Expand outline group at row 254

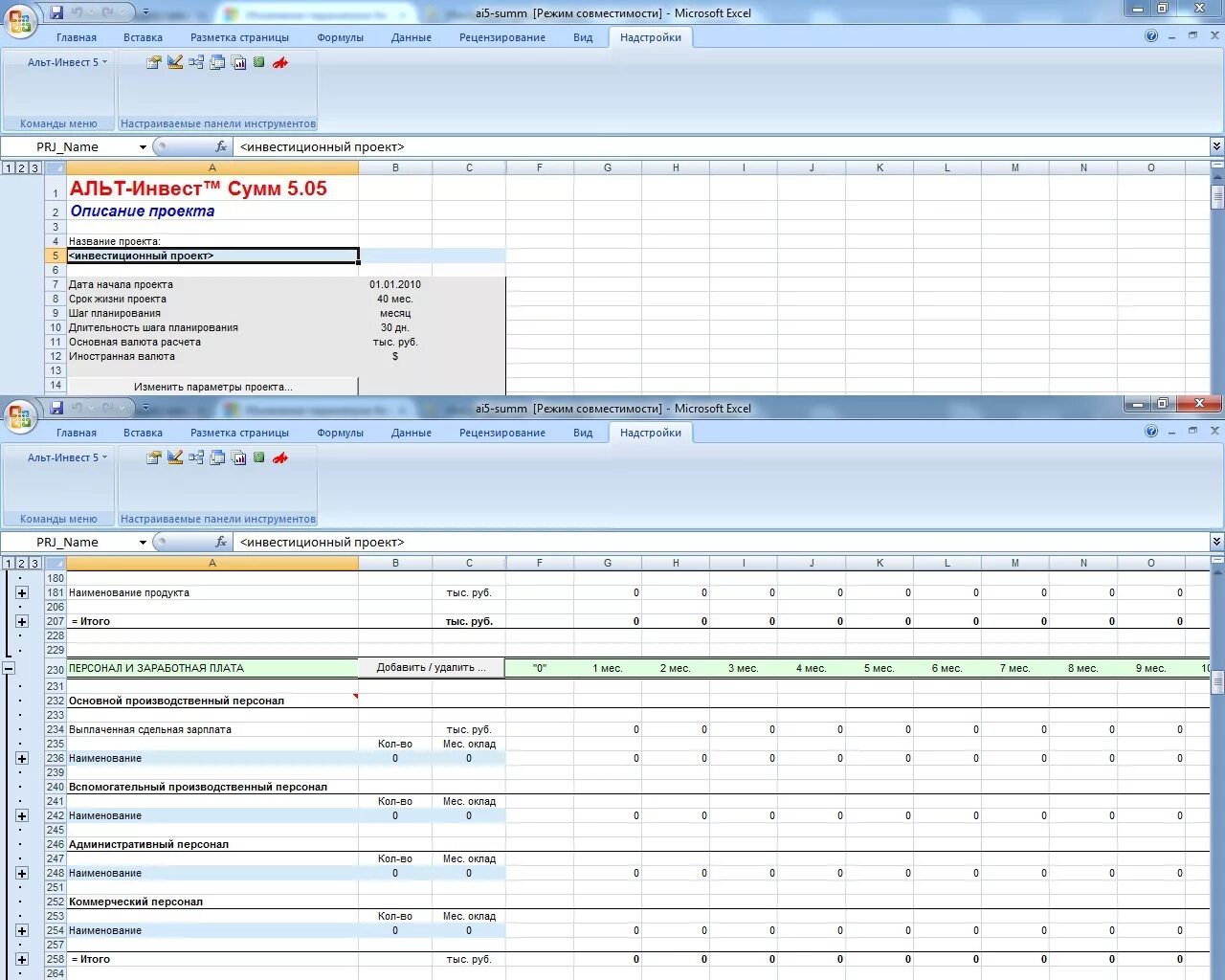pos(22,931)
